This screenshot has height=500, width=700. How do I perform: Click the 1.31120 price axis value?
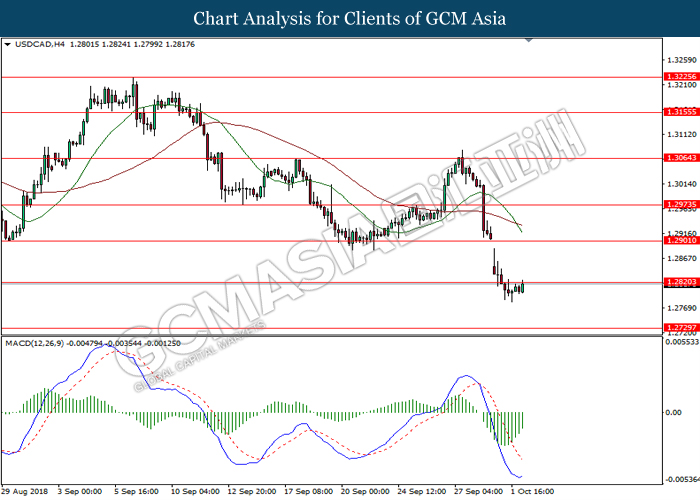pyautogui.click(x=681, y=134)
